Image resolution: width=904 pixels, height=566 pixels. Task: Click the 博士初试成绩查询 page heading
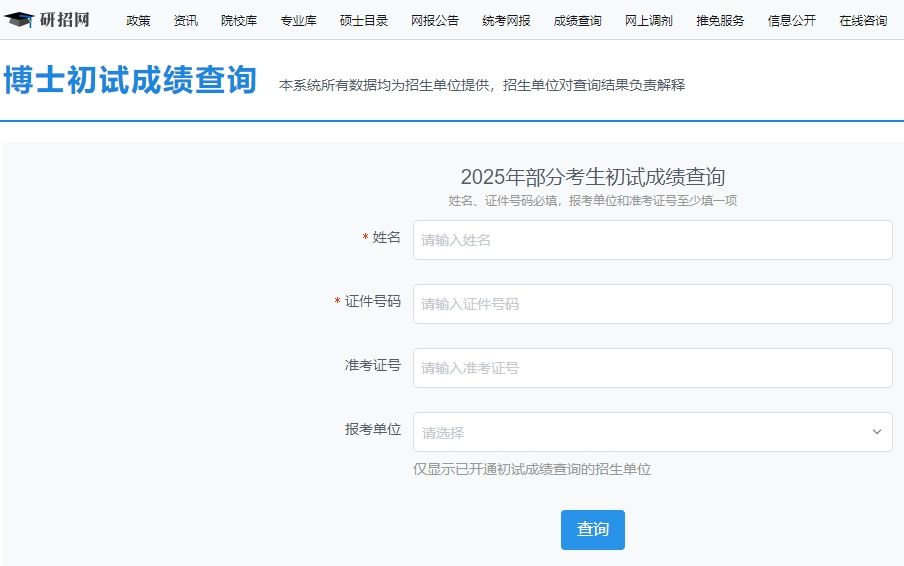coord(130,80)
